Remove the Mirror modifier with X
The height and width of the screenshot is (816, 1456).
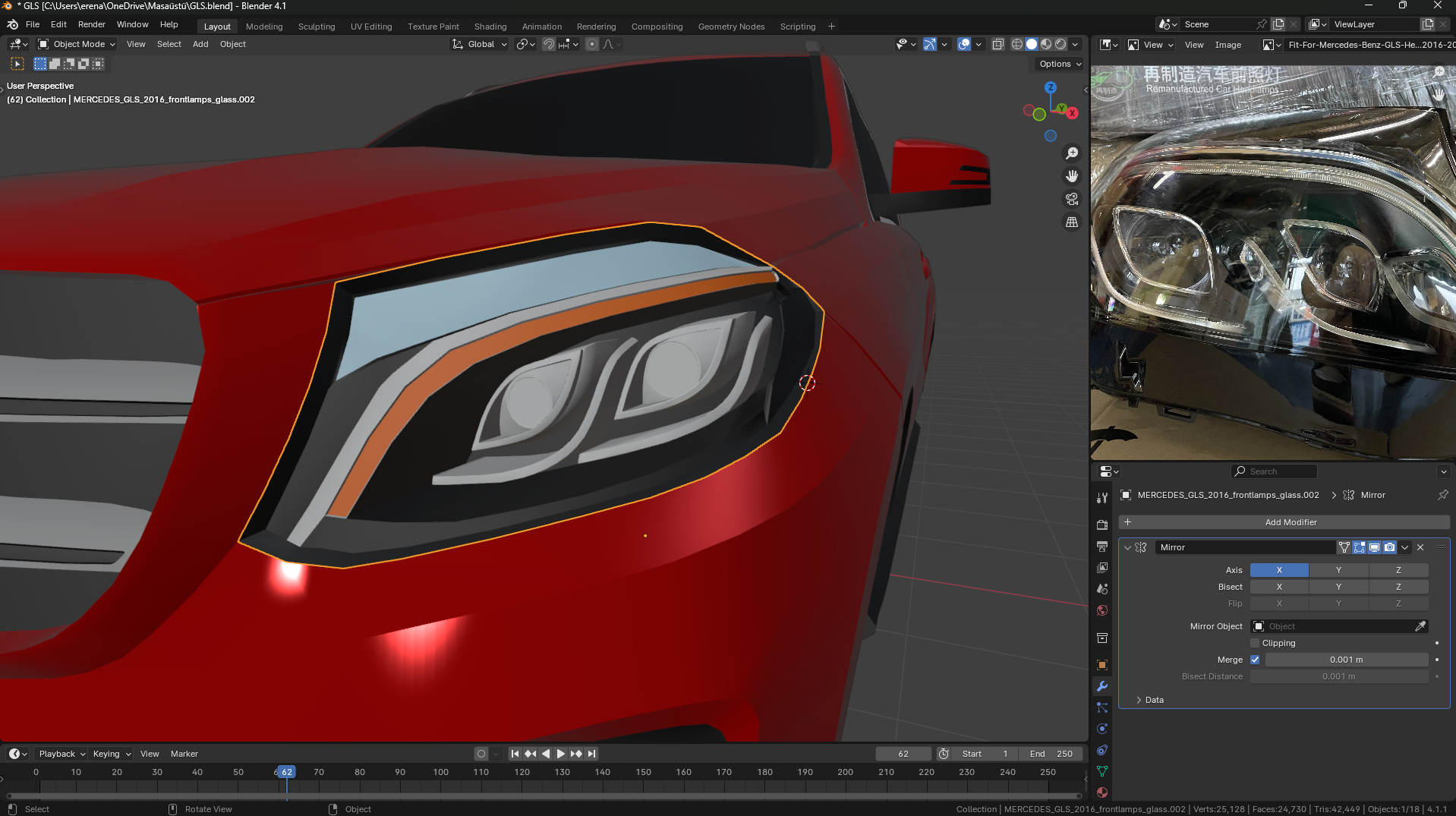pos(1420,547)
